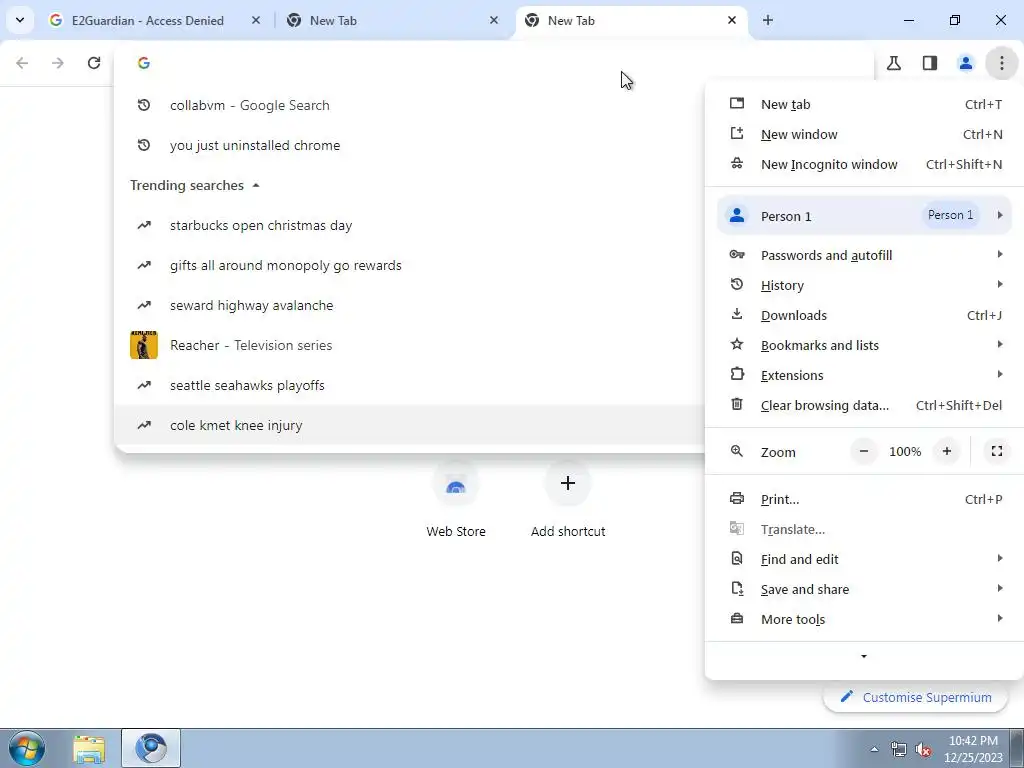Switch to the middle New Tab
The image size is (1024, 768).
(392, 20)
